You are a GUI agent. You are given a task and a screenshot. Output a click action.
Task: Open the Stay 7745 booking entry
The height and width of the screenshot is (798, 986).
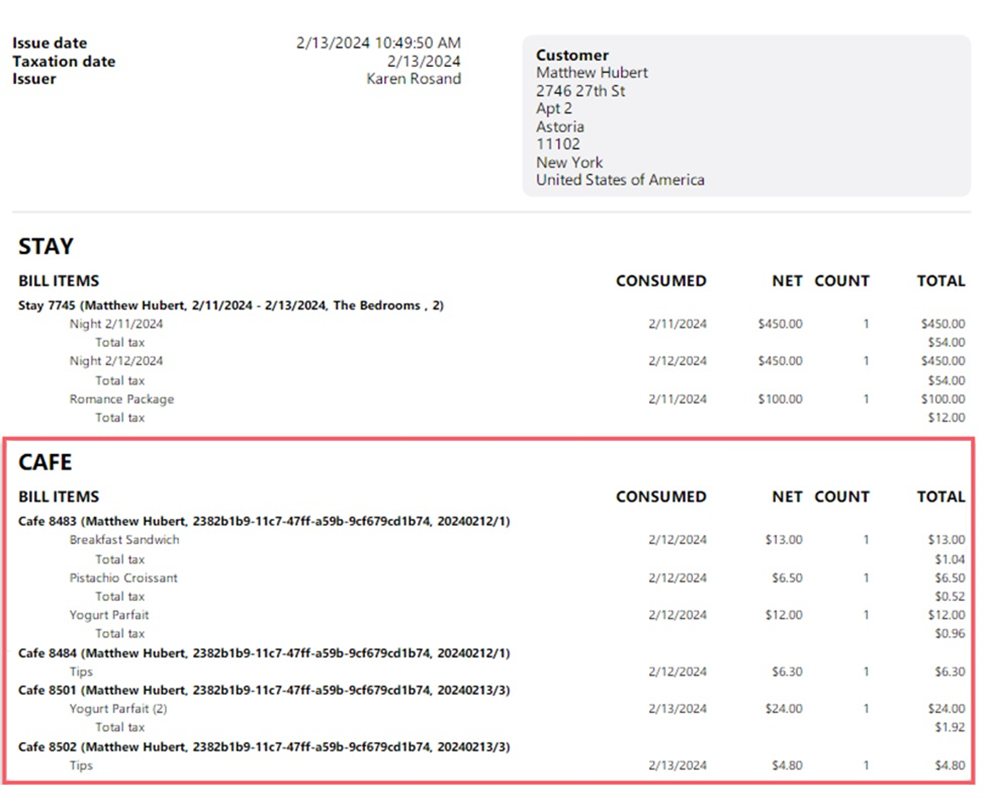229,305
